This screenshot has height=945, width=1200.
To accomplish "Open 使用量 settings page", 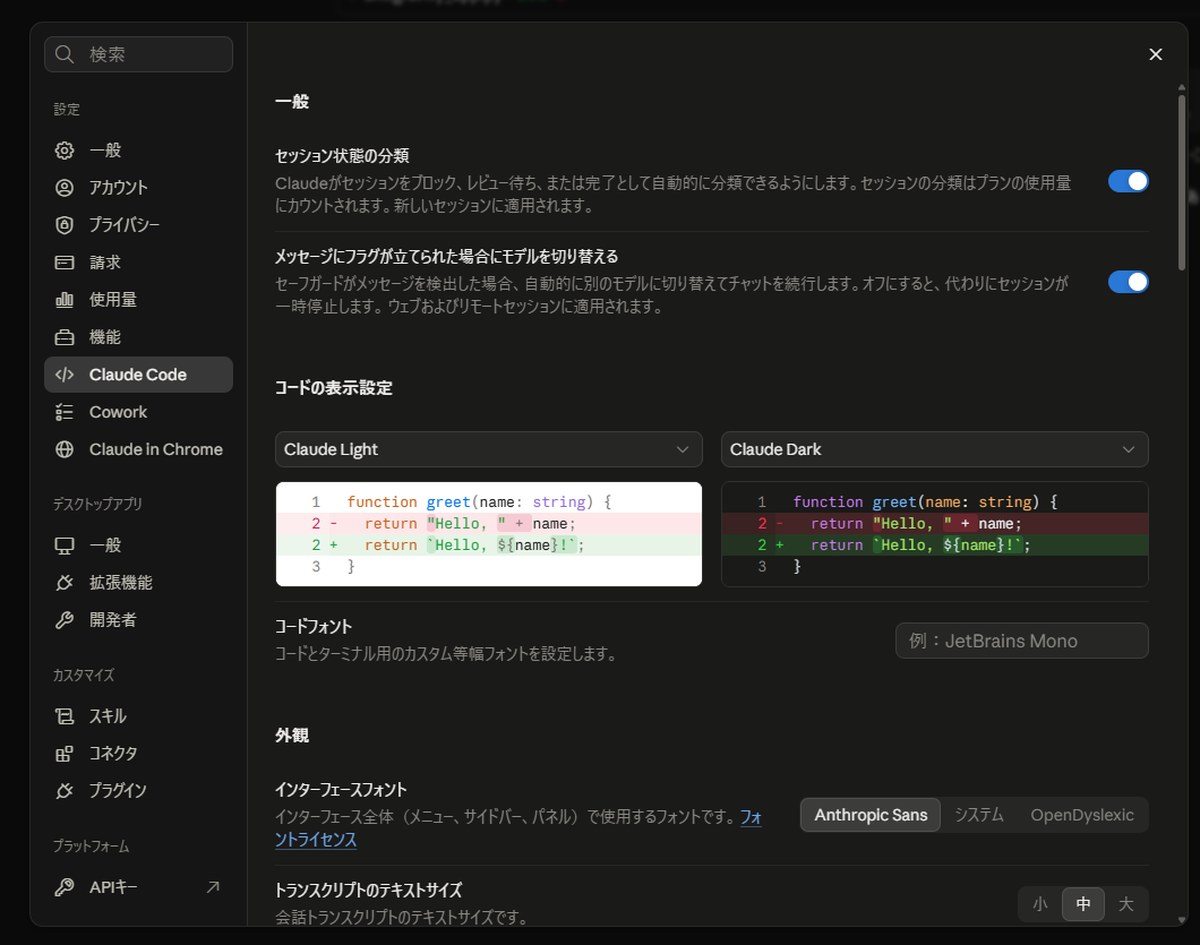I will tap(139, 299).
